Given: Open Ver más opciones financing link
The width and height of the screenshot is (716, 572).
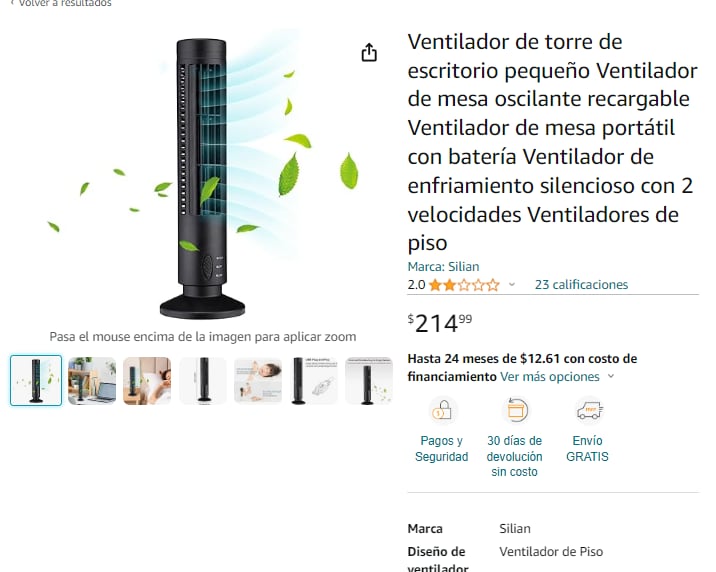Looking at the screenshot, I should 550,377.
